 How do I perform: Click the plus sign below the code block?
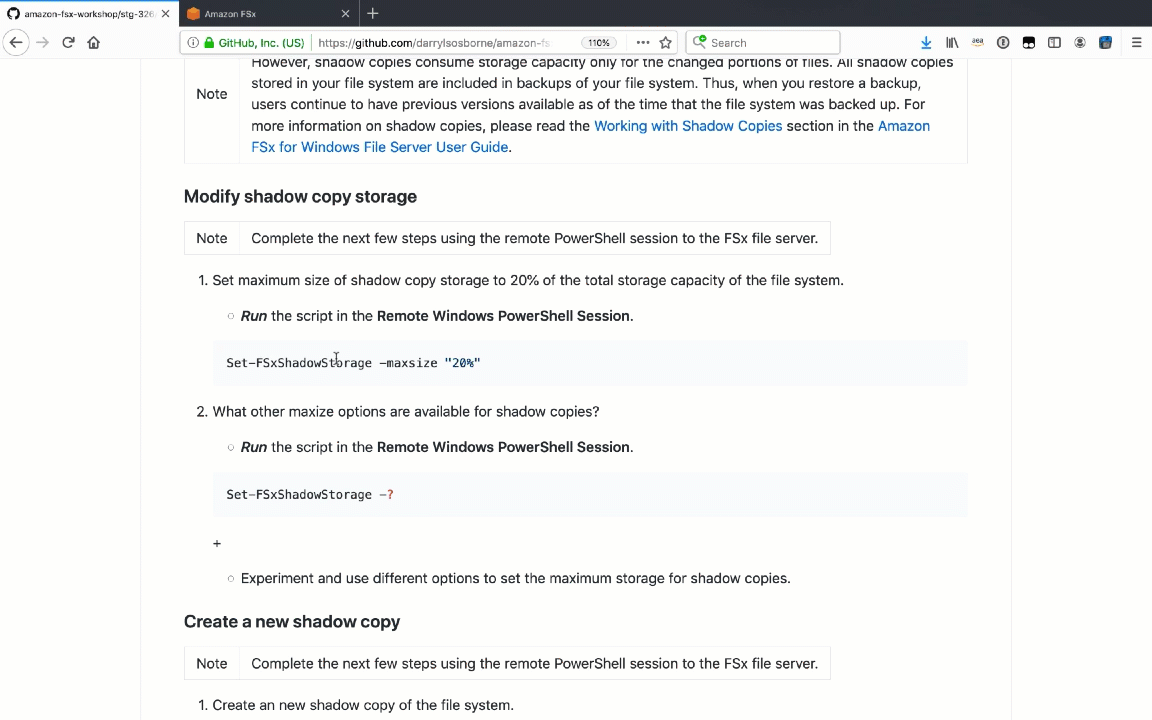point(217,544)
